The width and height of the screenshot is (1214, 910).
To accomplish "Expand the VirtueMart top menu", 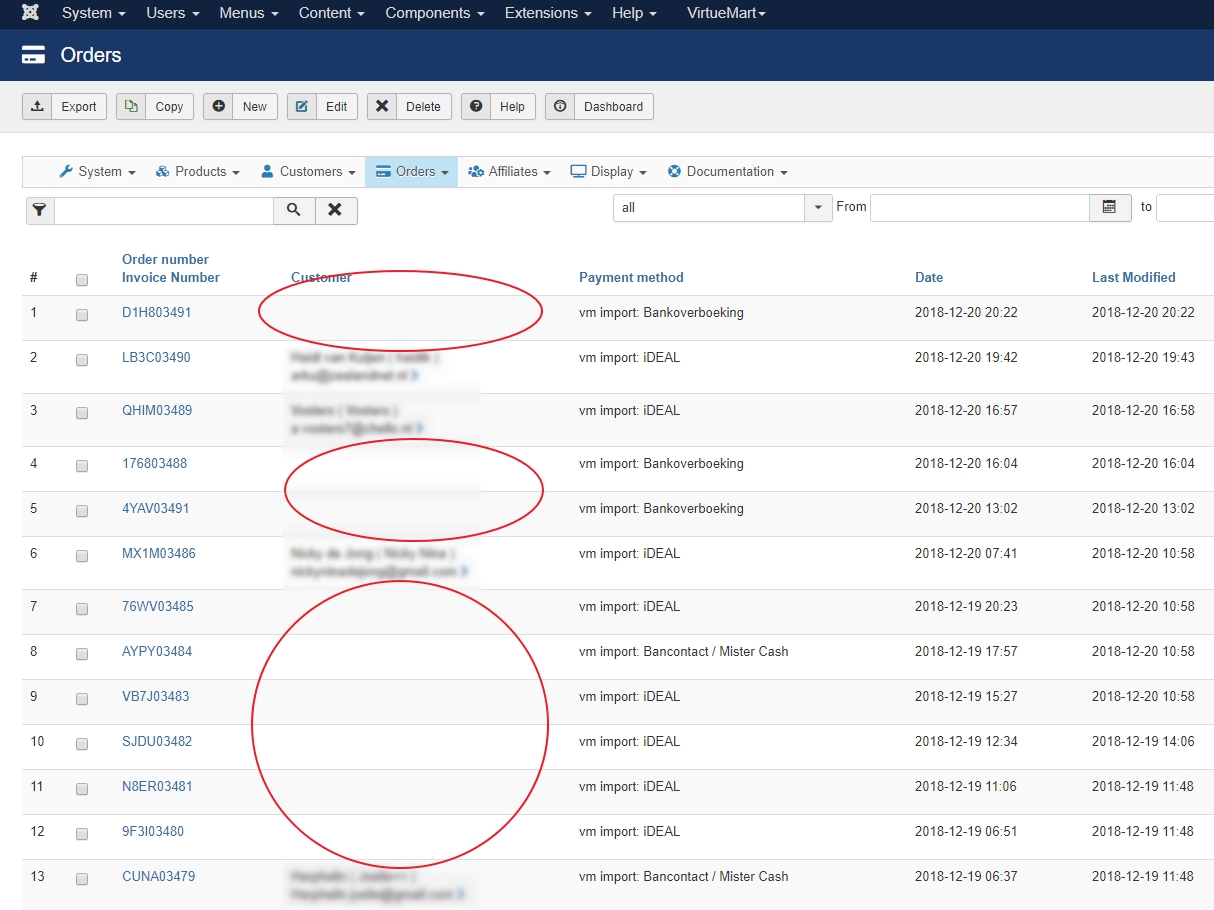I will click(726, 13).
